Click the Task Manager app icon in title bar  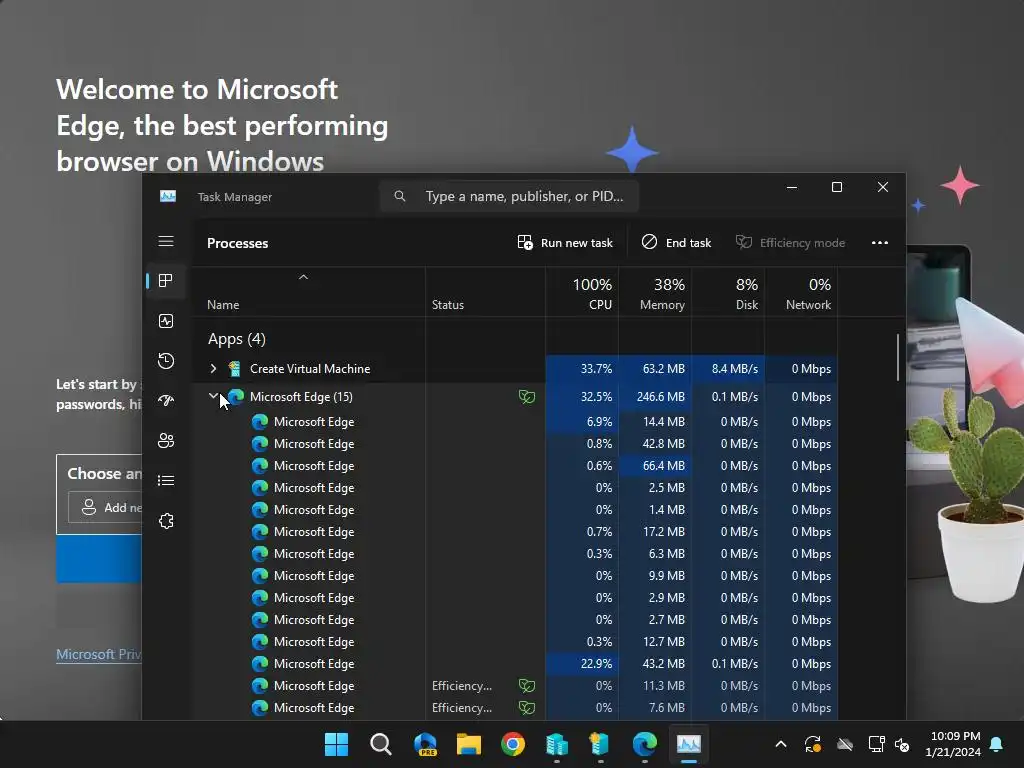[x=168, y=196]
